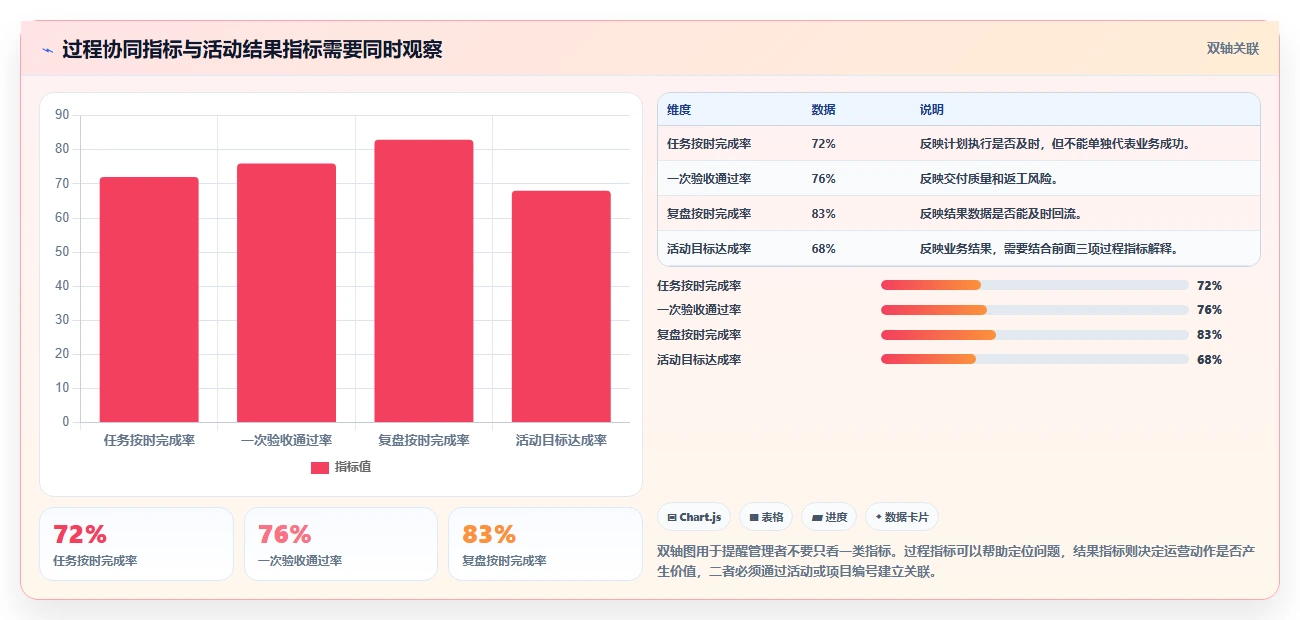1300x620 pixels.
Task: Click the 任务按时完成率 x-axis label
Action: [x=149, y=440]
